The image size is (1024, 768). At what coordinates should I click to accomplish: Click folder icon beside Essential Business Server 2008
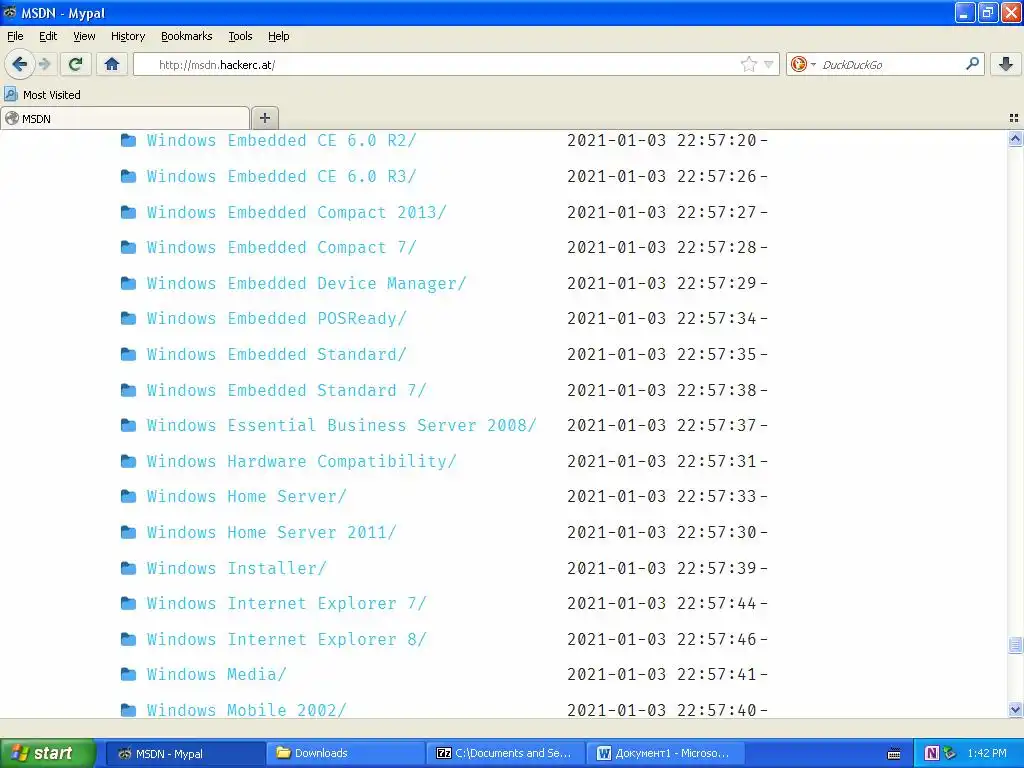tap(129, 425)
